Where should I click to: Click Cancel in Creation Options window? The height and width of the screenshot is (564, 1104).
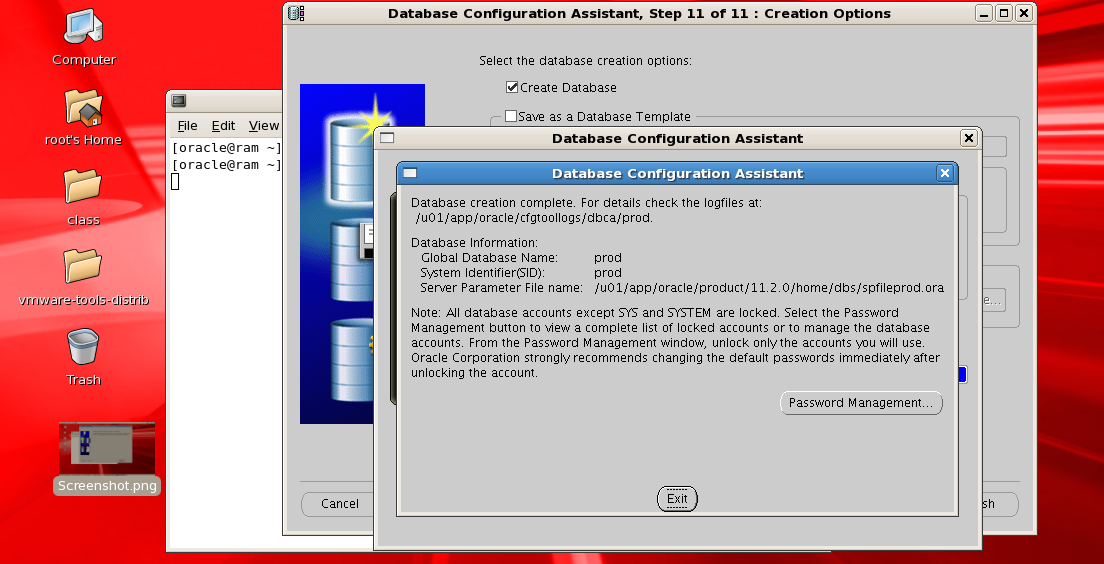340,504
